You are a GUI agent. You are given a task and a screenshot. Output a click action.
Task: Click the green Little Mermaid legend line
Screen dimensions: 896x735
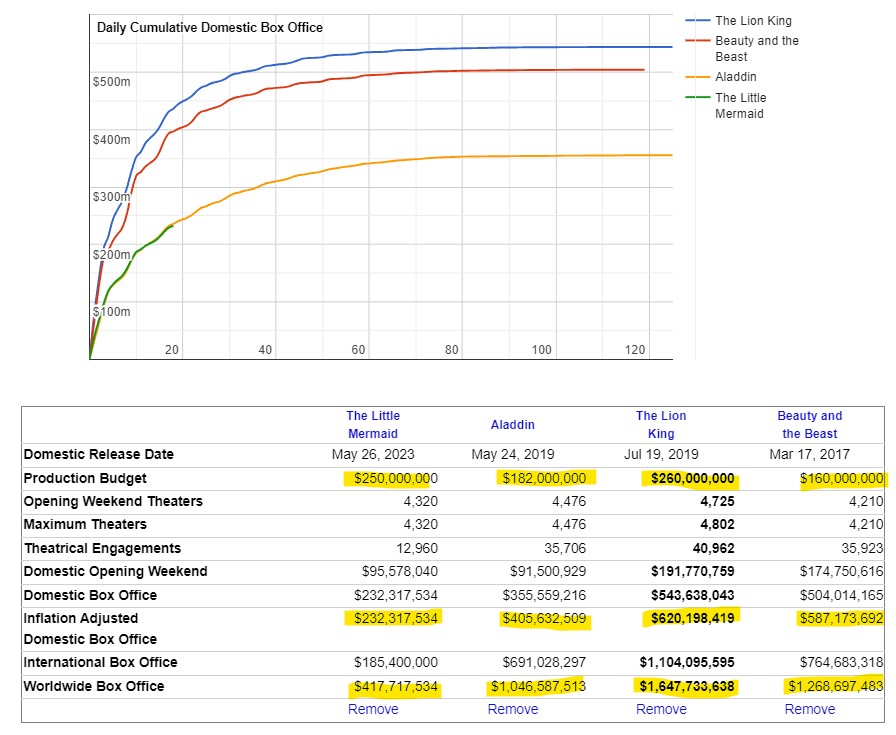(697, 98)
